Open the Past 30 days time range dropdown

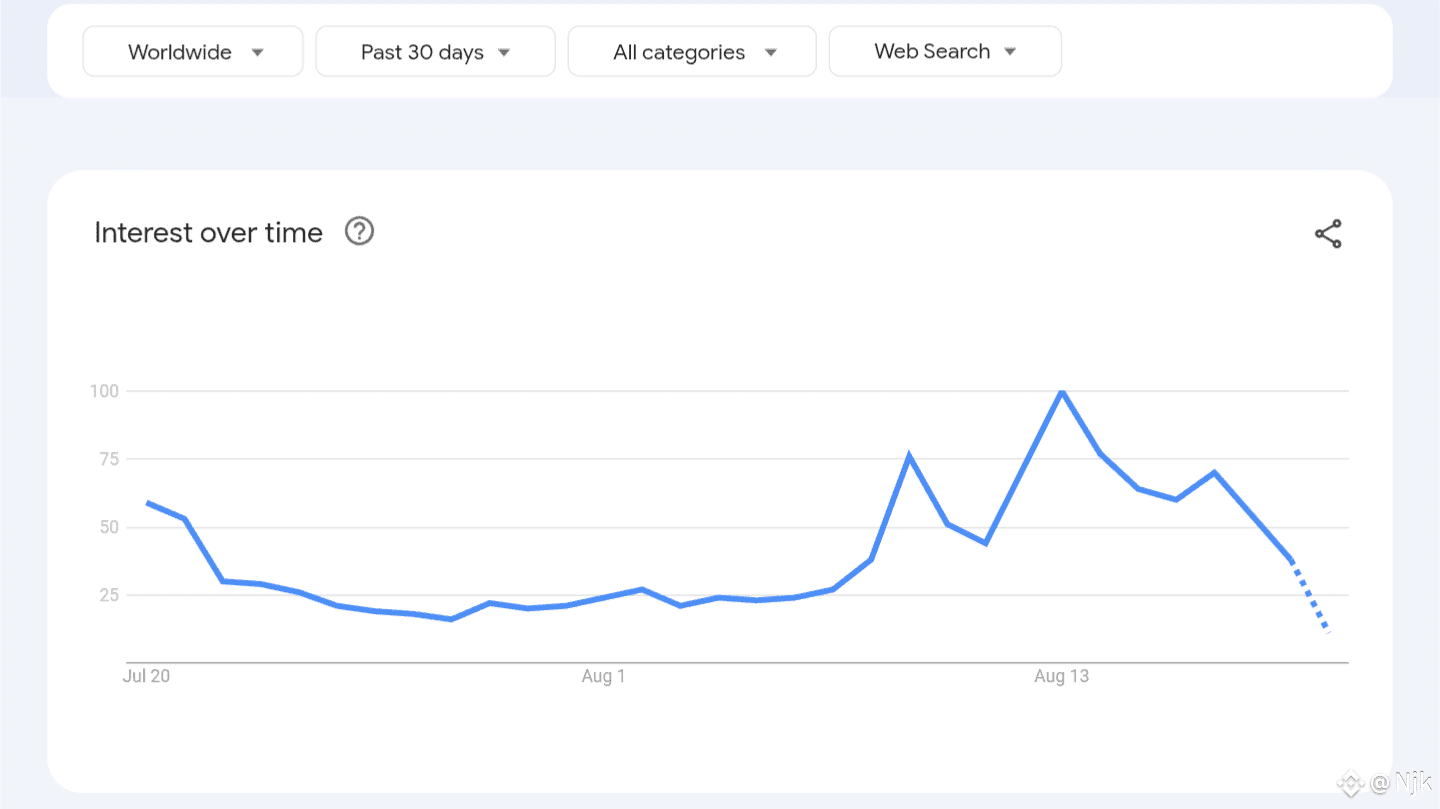click(x=435, y=52)
